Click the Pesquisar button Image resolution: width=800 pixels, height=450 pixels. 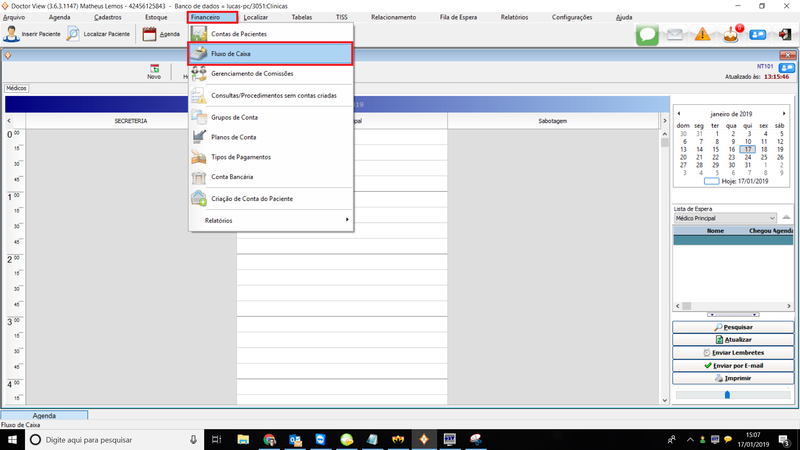[733, 327]
